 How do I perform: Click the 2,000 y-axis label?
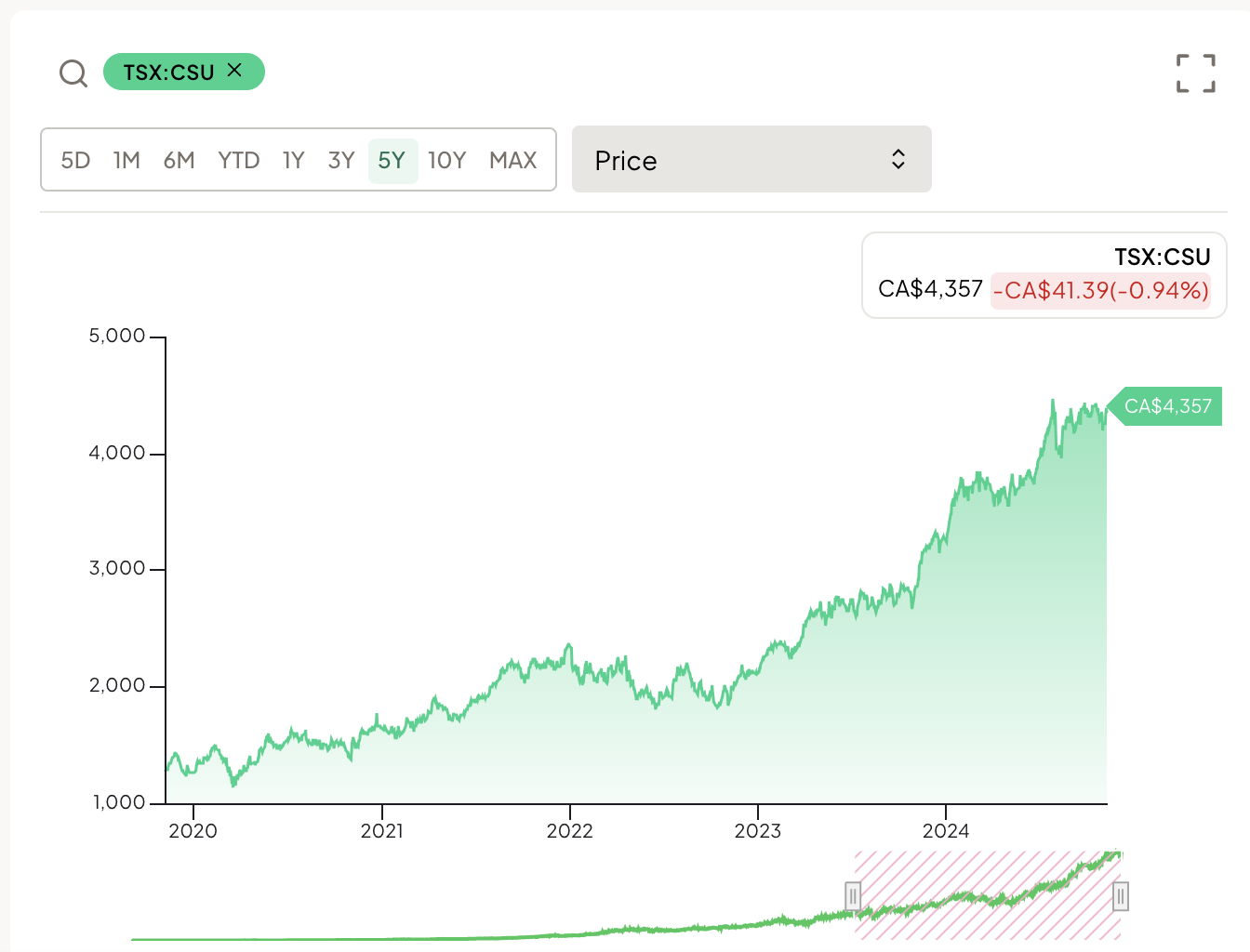(x=117, y=685)
